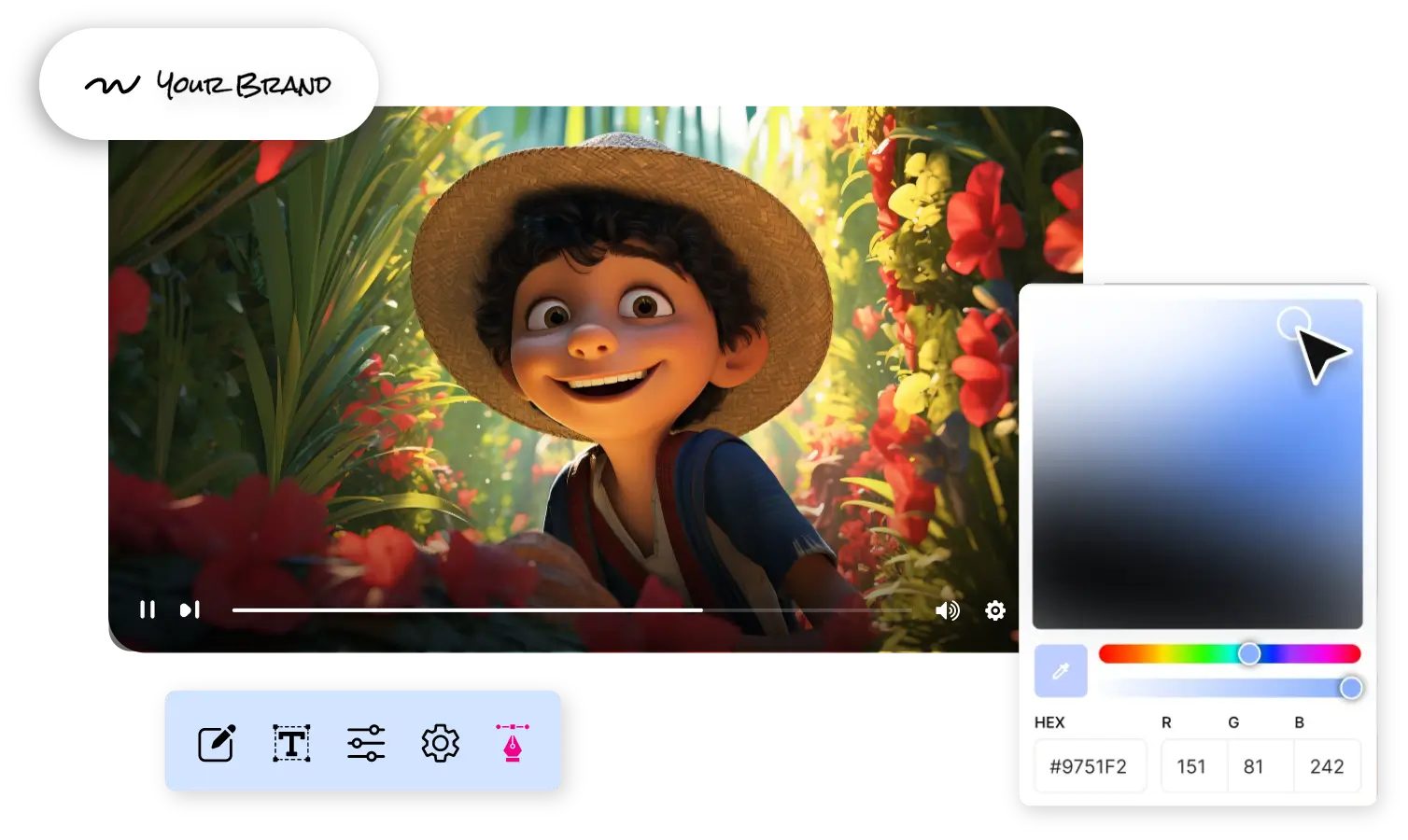
Task: Open video player settings gear
Action: click(995, 610)
